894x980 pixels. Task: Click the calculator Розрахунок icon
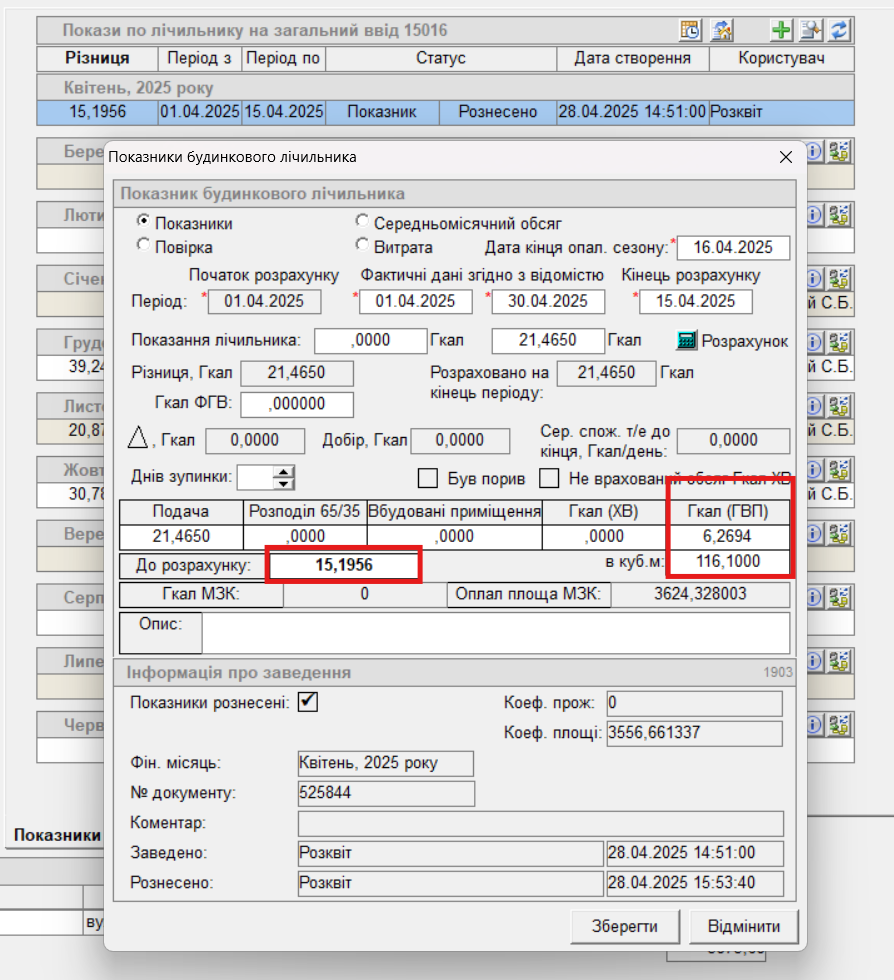point(686,341)
